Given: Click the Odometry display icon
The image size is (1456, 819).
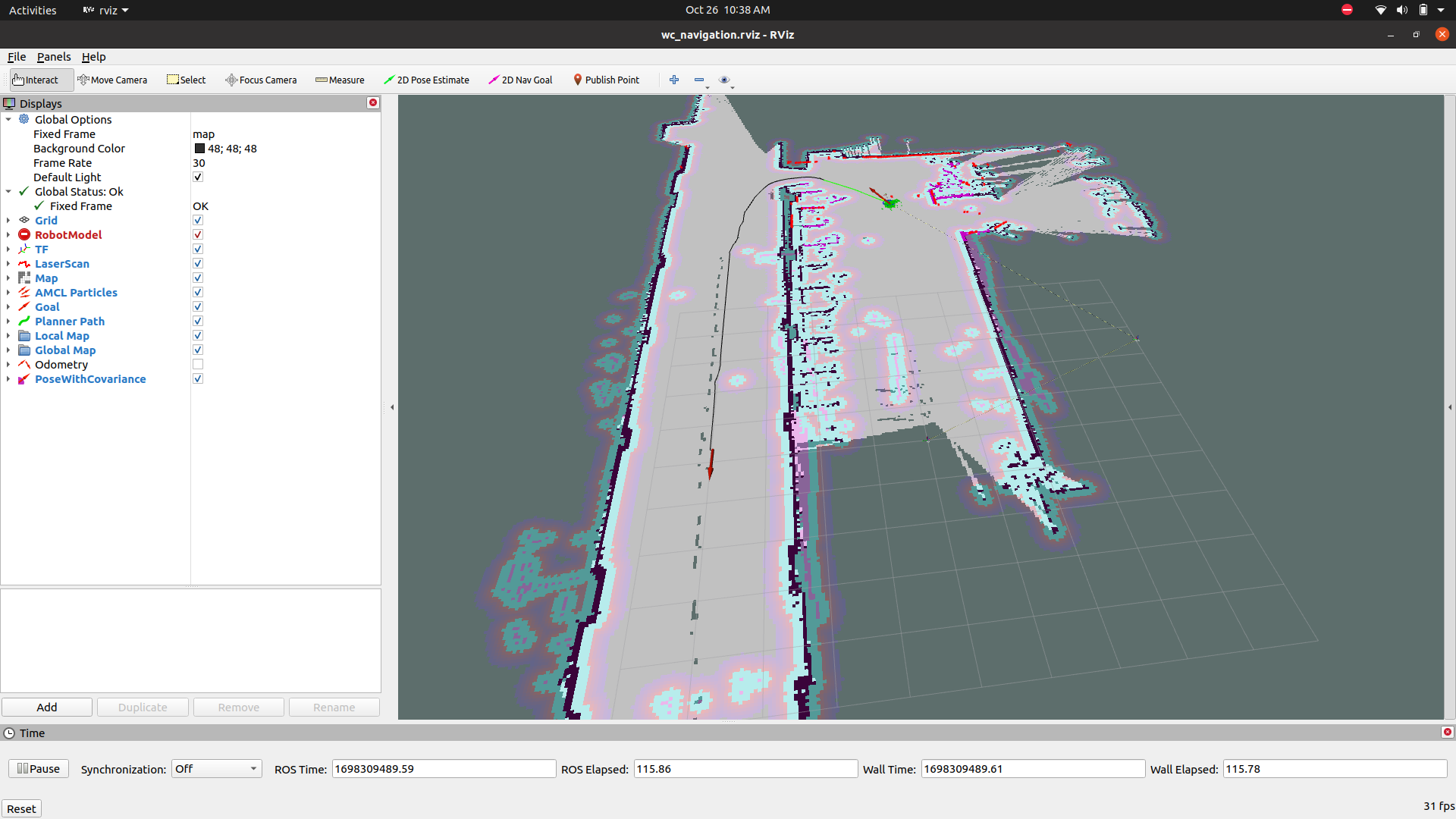Looking at the screenshot, I should point(24,364).
